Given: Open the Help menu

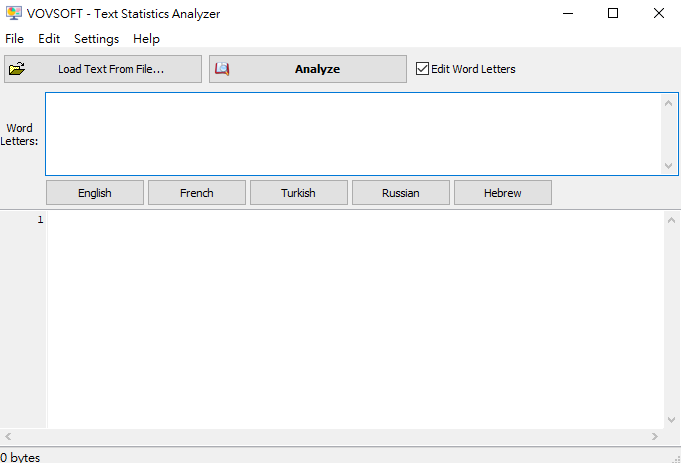Looking at the screenshot, I should click(146, 38).
